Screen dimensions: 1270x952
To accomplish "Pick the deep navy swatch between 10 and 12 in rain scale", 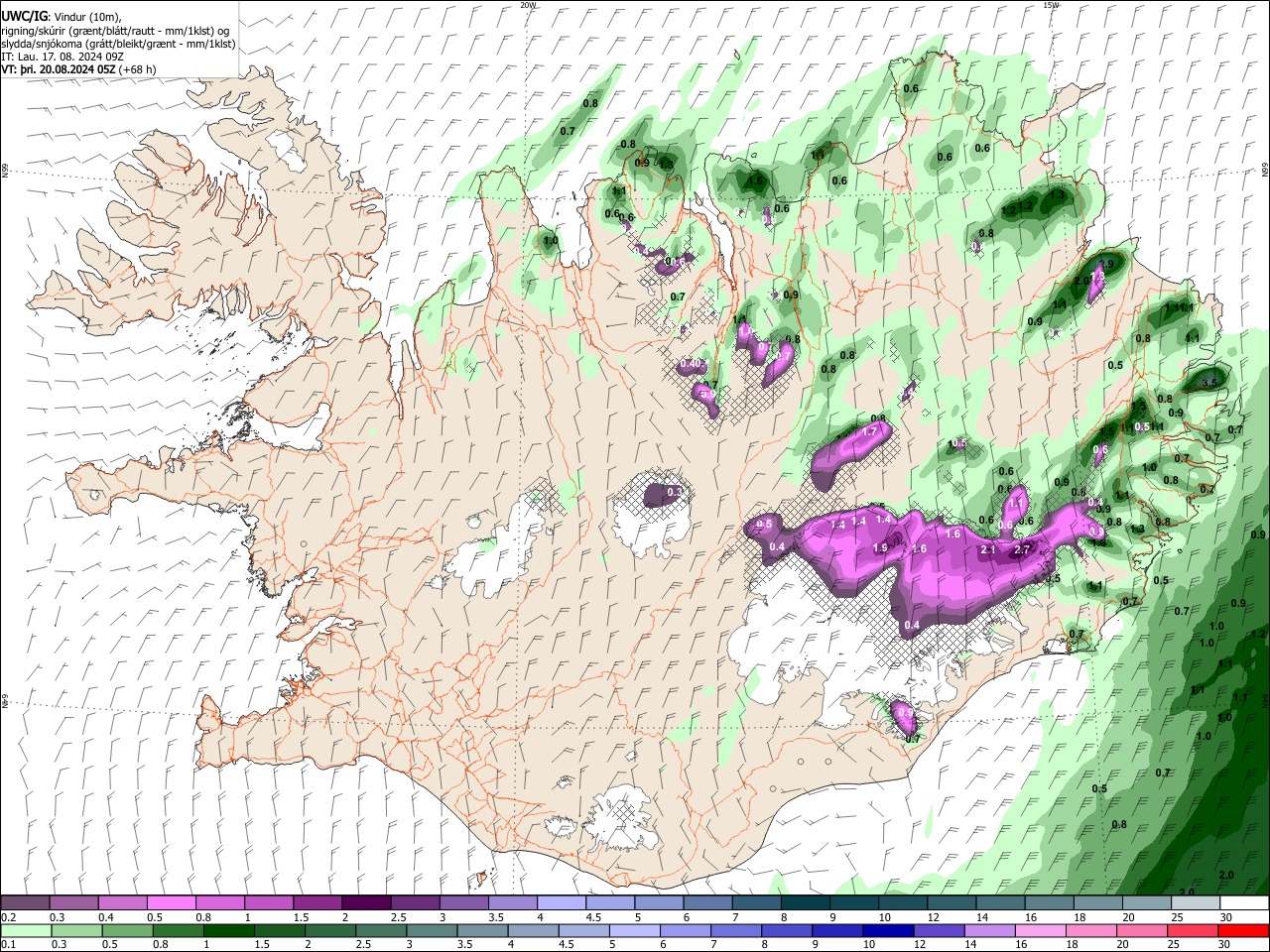I will click(886, 930).
